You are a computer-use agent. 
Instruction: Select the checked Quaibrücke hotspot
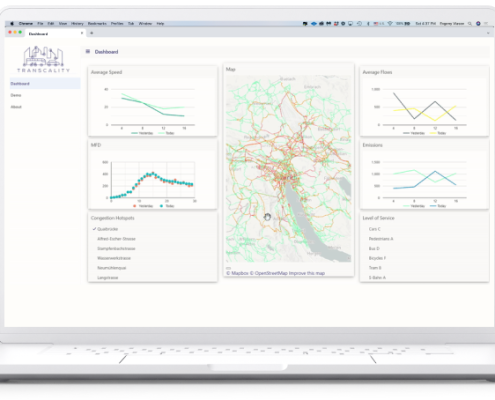(105, 229)
